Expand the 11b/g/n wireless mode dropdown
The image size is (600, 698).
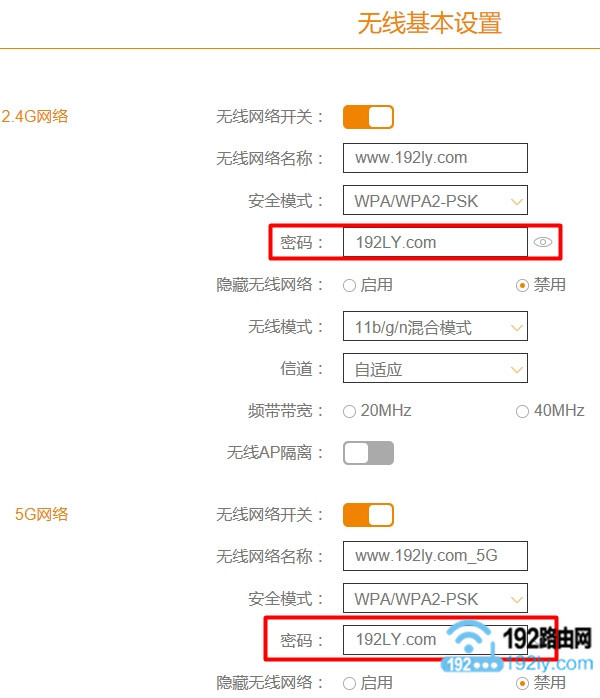(x=435, y=326)
